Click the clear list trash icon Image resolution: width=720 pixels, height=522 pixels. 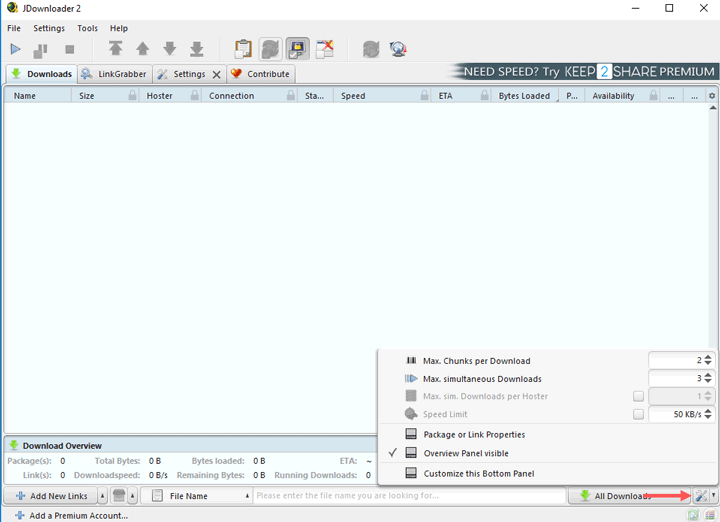pyautogui.click(x=119, y=495)
